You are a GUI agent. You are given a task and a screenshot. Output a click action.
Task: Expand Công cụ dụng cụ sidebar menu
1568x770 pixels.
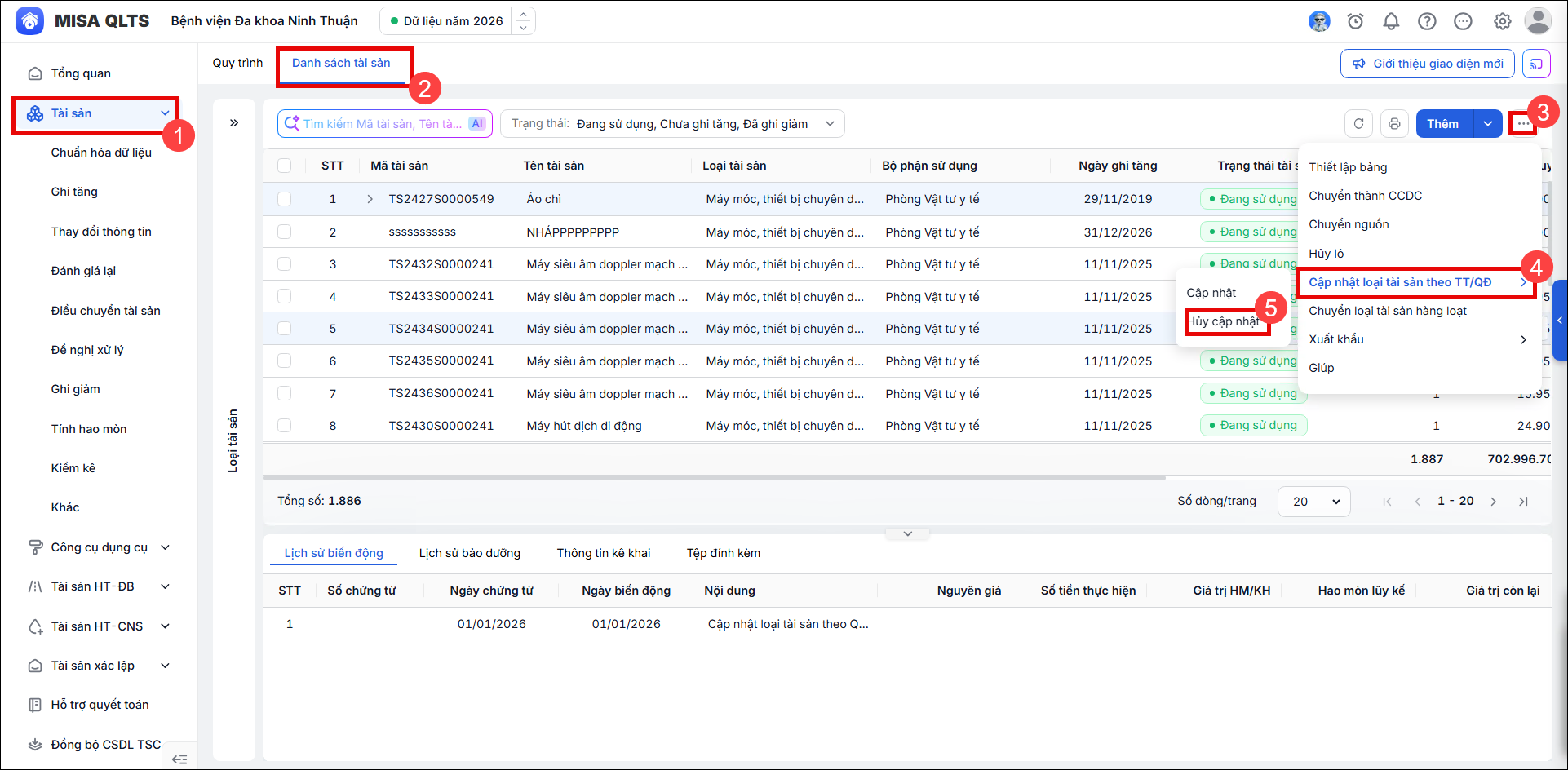pos(165,547)
